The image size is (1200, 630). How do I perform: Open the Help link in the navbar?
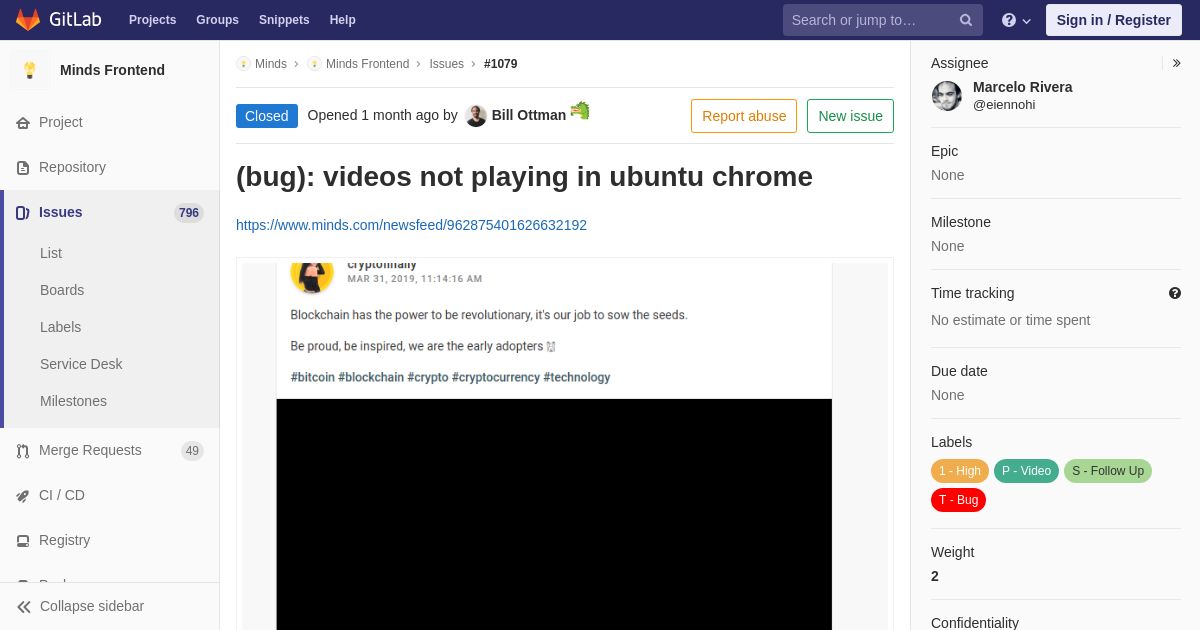(343, 20)
